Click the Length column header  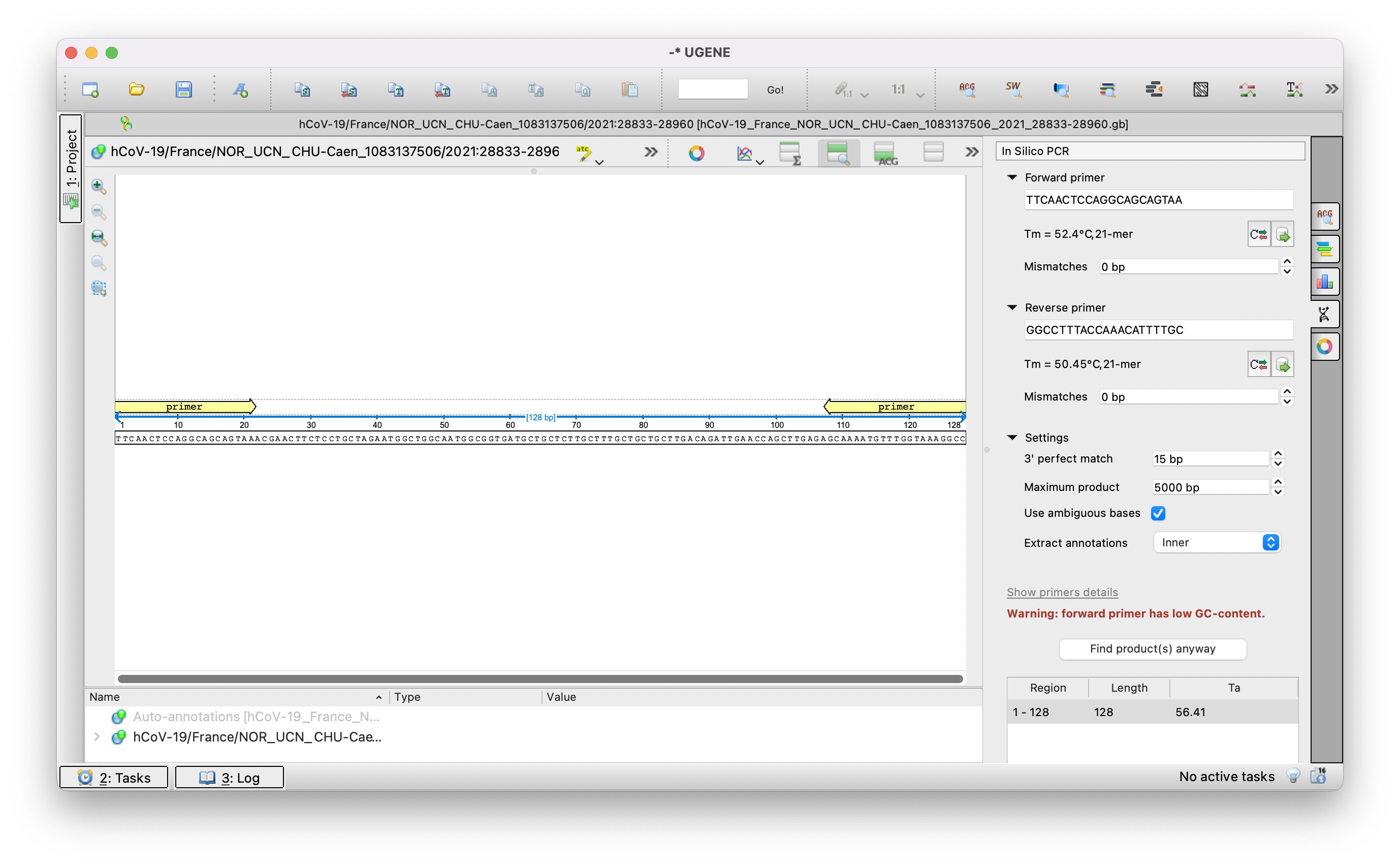pos(1129,688)
